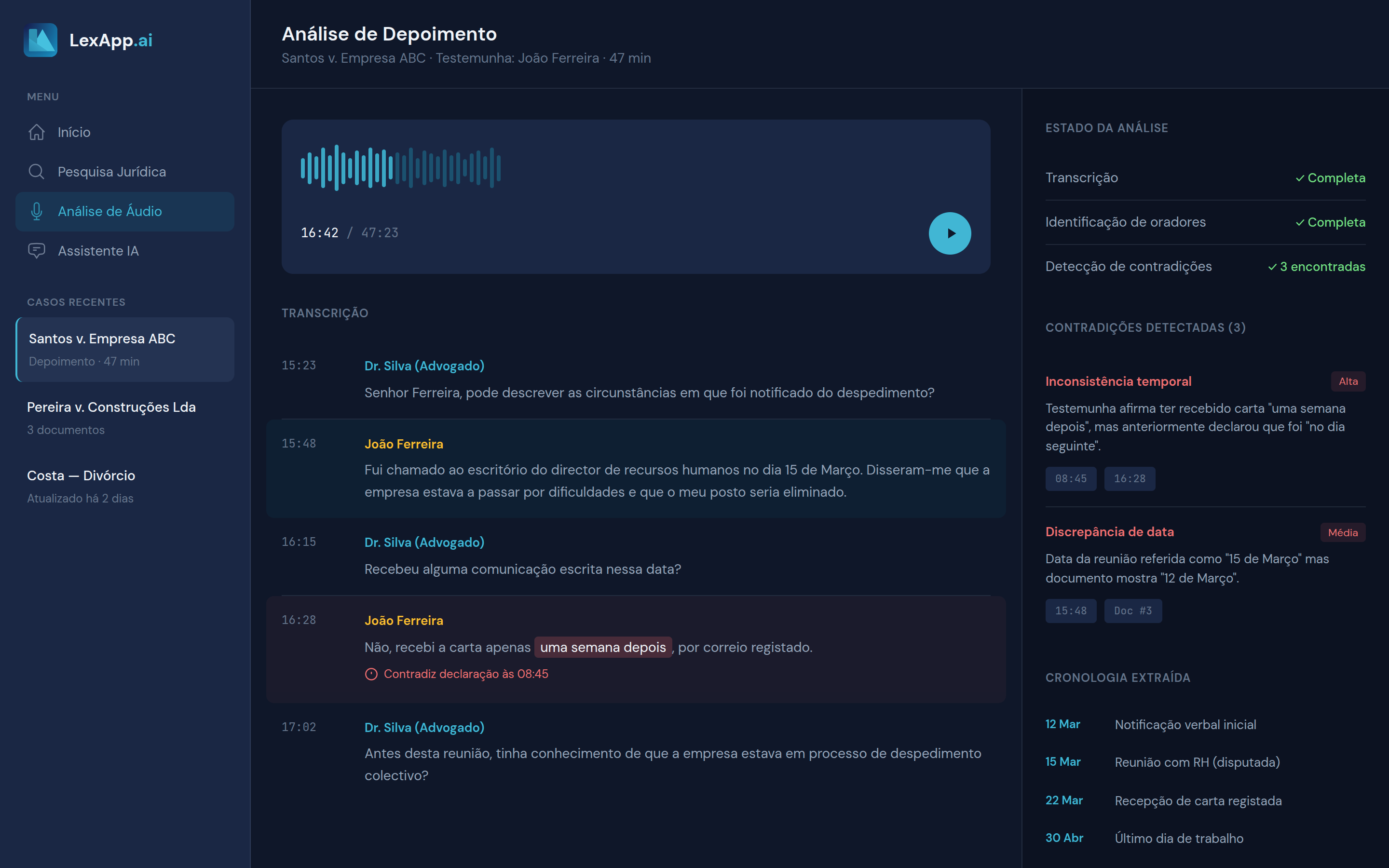Image resolution: width=1389 pixels, height=868 pixels.
Task: Open Santos v. Empresa ABC case
Action: (125, 349)
